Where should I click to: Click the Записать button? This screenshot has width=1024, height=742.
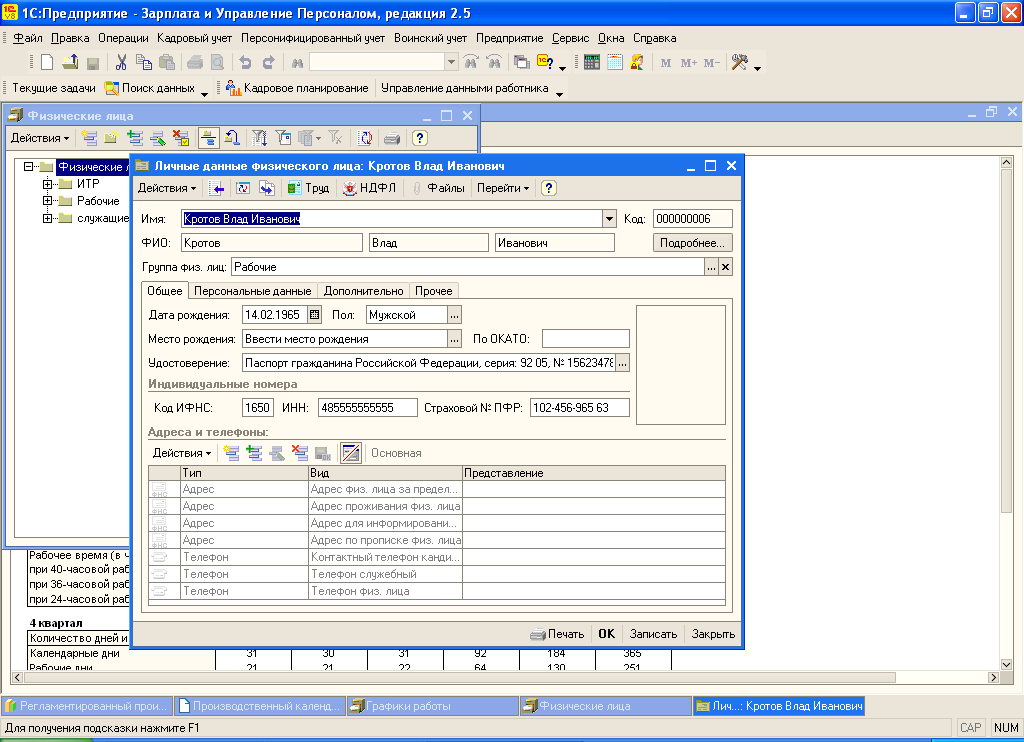(x=653, y=634)
